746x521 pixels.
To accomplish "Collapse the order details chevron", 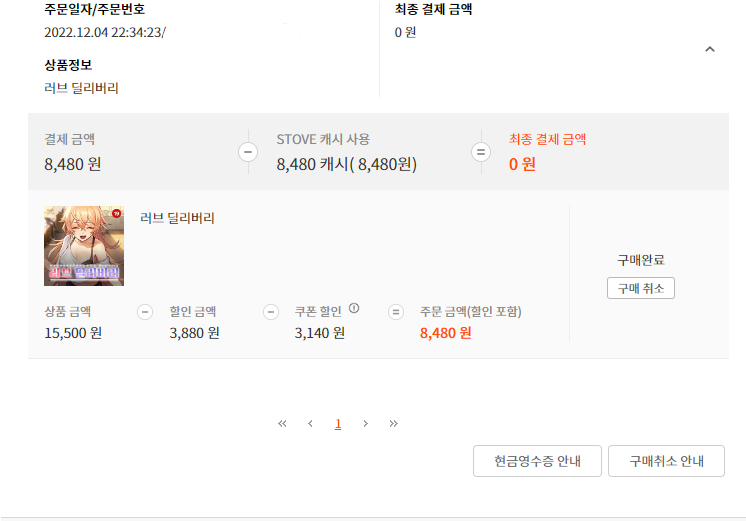I will (710, 49).
